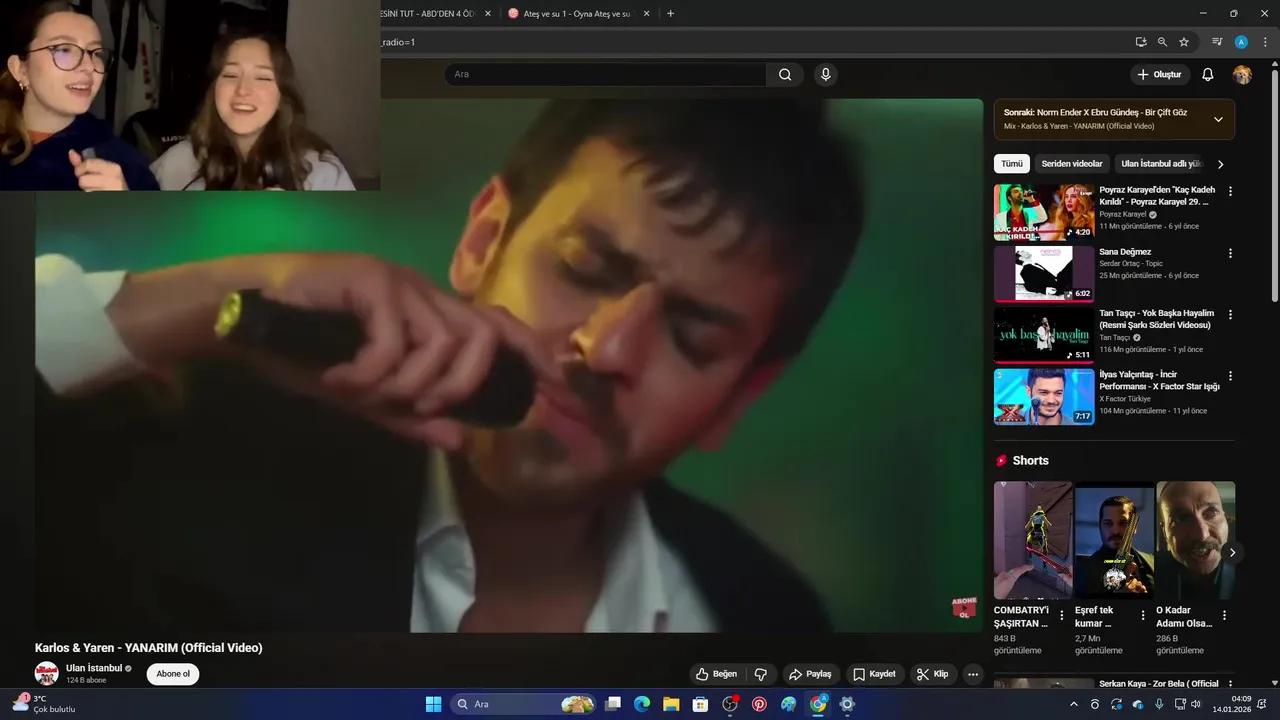The width and height of the screenshot is (1280, 720).
Task: Open İlyas Yalçıntaş X Factor thumbnail
Action: 1044,397
